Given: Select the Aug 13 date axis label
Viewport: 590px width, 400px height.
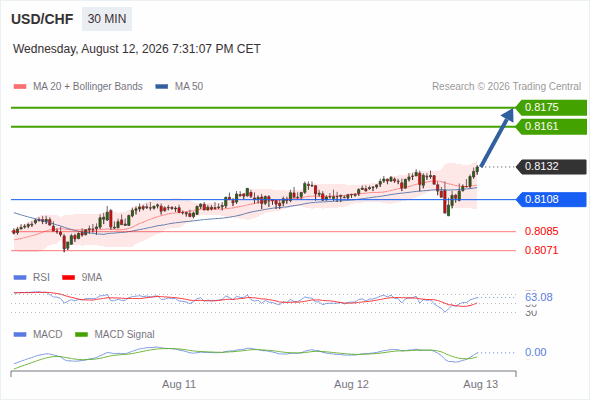Looking at the screenshot, I should click(x=481, y=385).
